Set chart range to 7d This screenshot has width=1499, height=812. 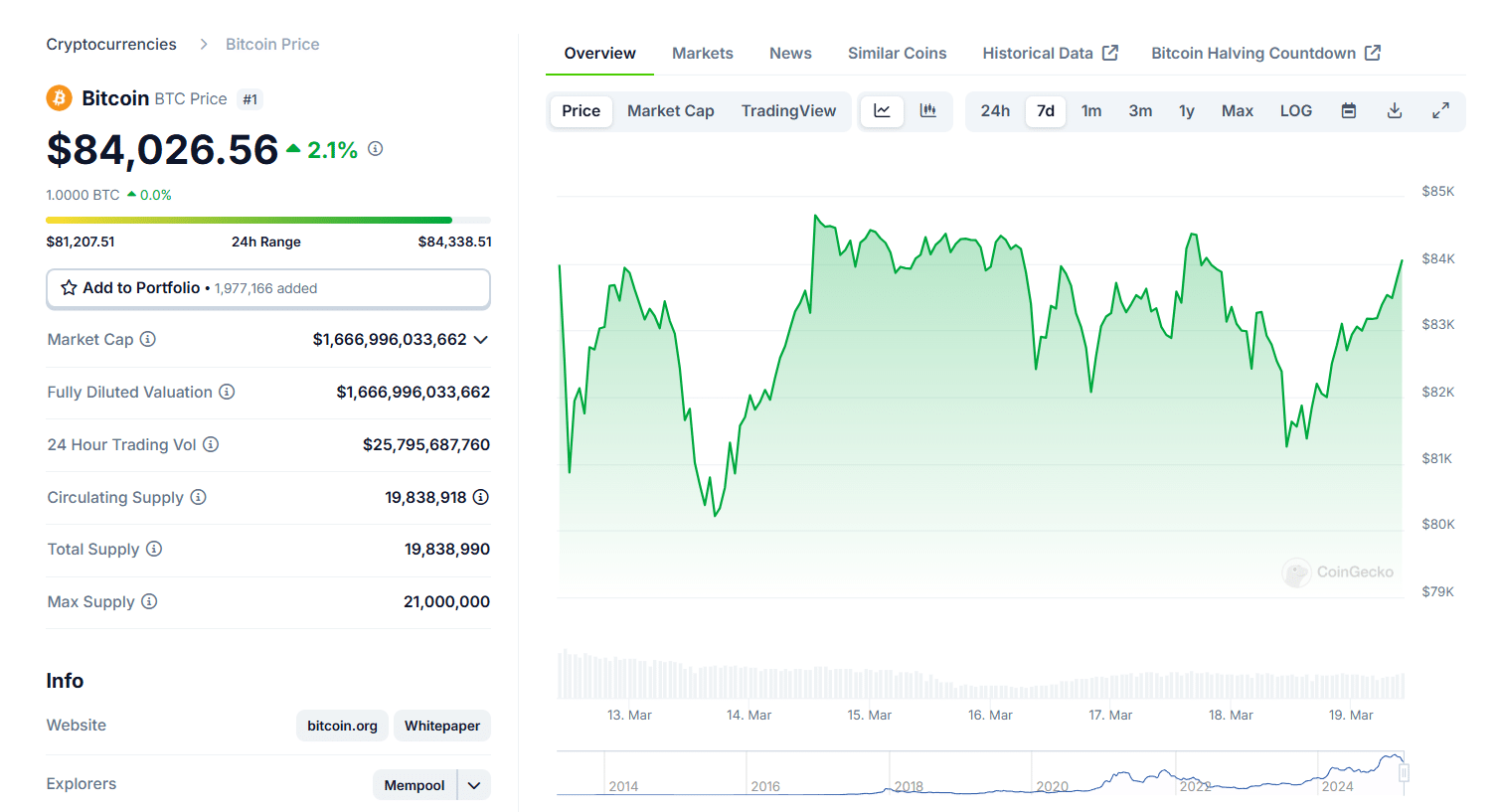[1046, 111]
